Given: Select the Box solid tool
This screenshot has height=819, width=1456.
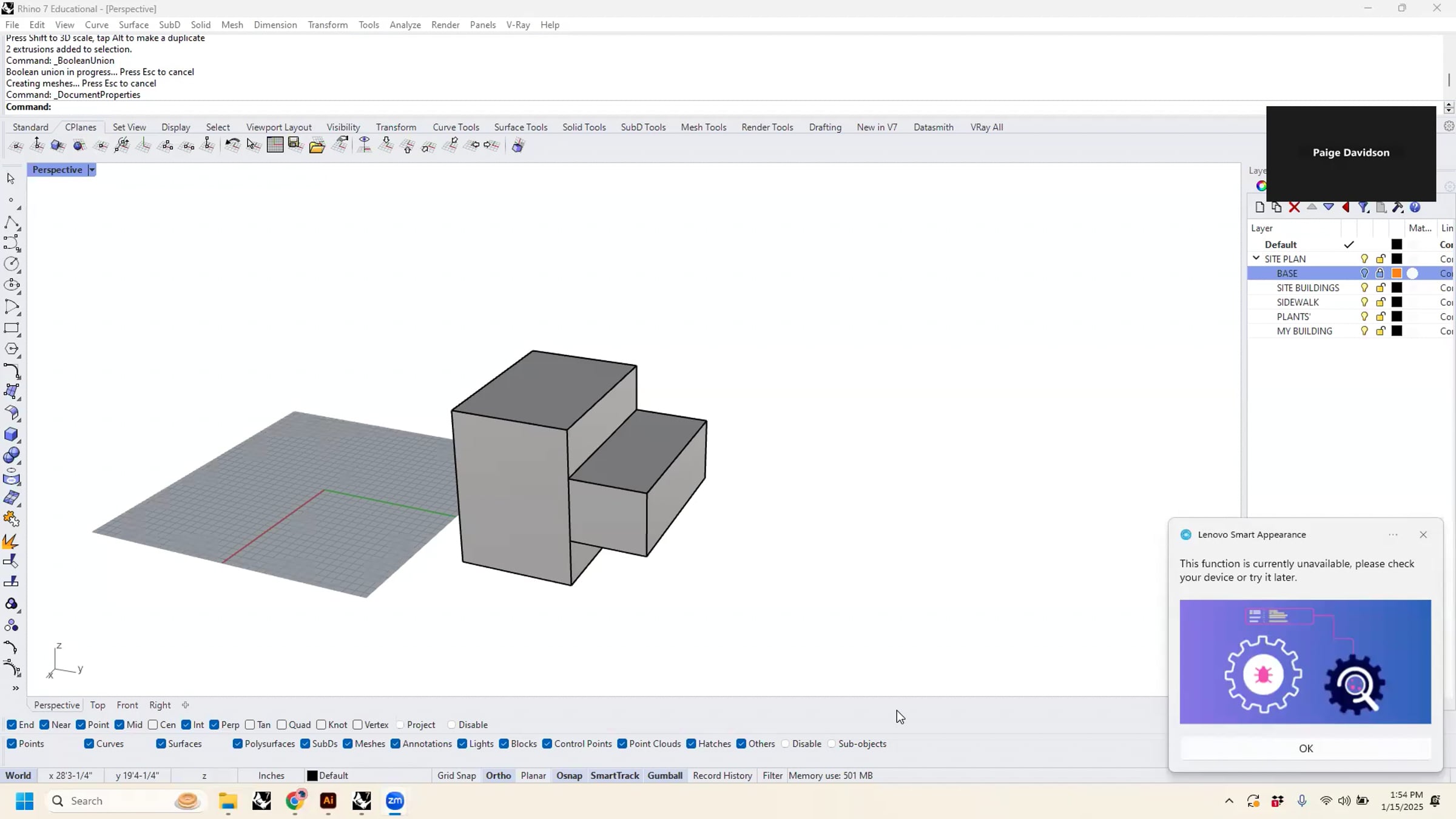Looking at the screenshot, I should 12,434.
